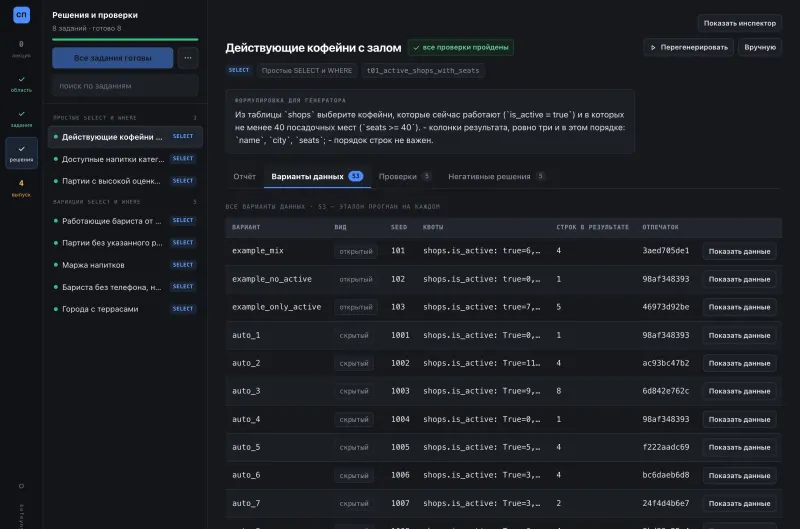Click the ВАРИАНТ column header
This screenshot has width=800, height=529.
pos(246,227)
